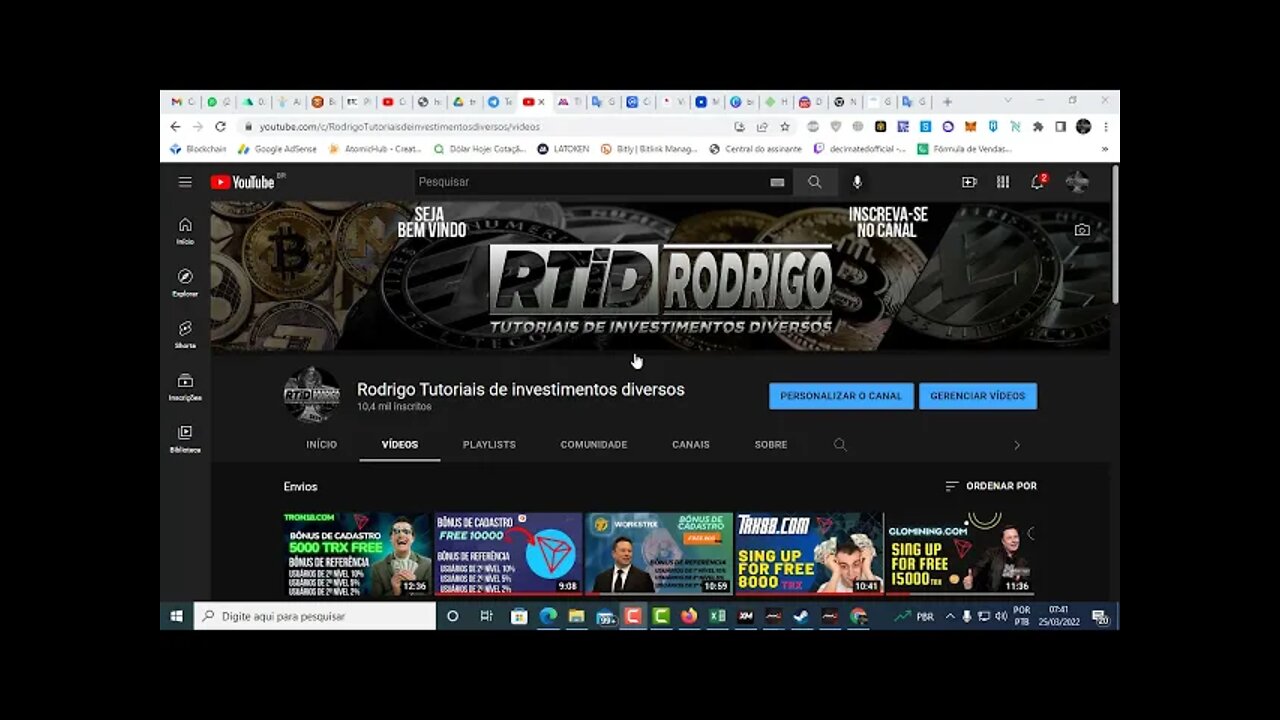Open Início in the left sidebar
The height and width of the screenshot is (720, 1280).
point(185,231)
